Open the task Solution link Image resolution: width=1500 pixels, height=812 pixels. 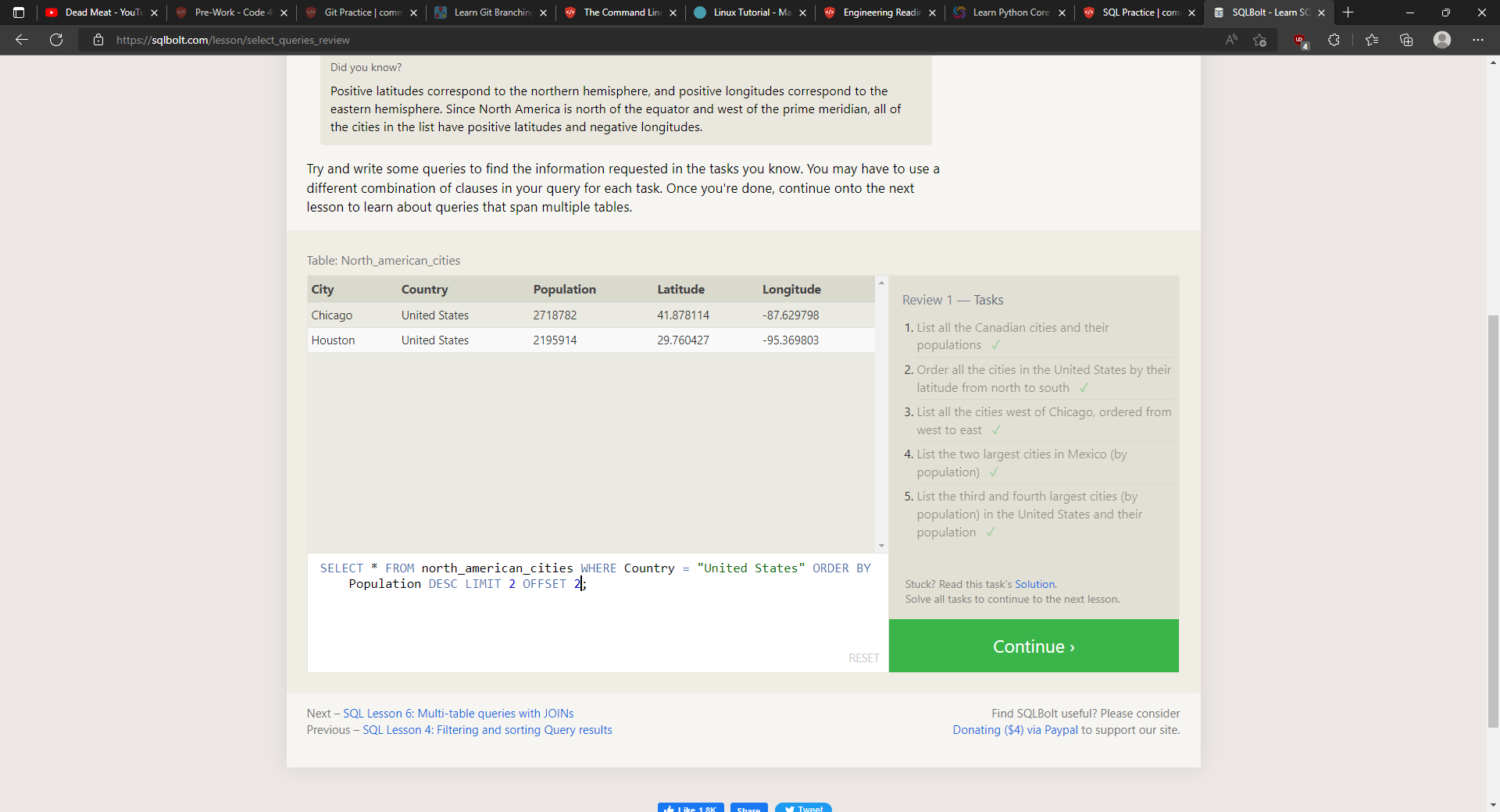pos(1034,584)
